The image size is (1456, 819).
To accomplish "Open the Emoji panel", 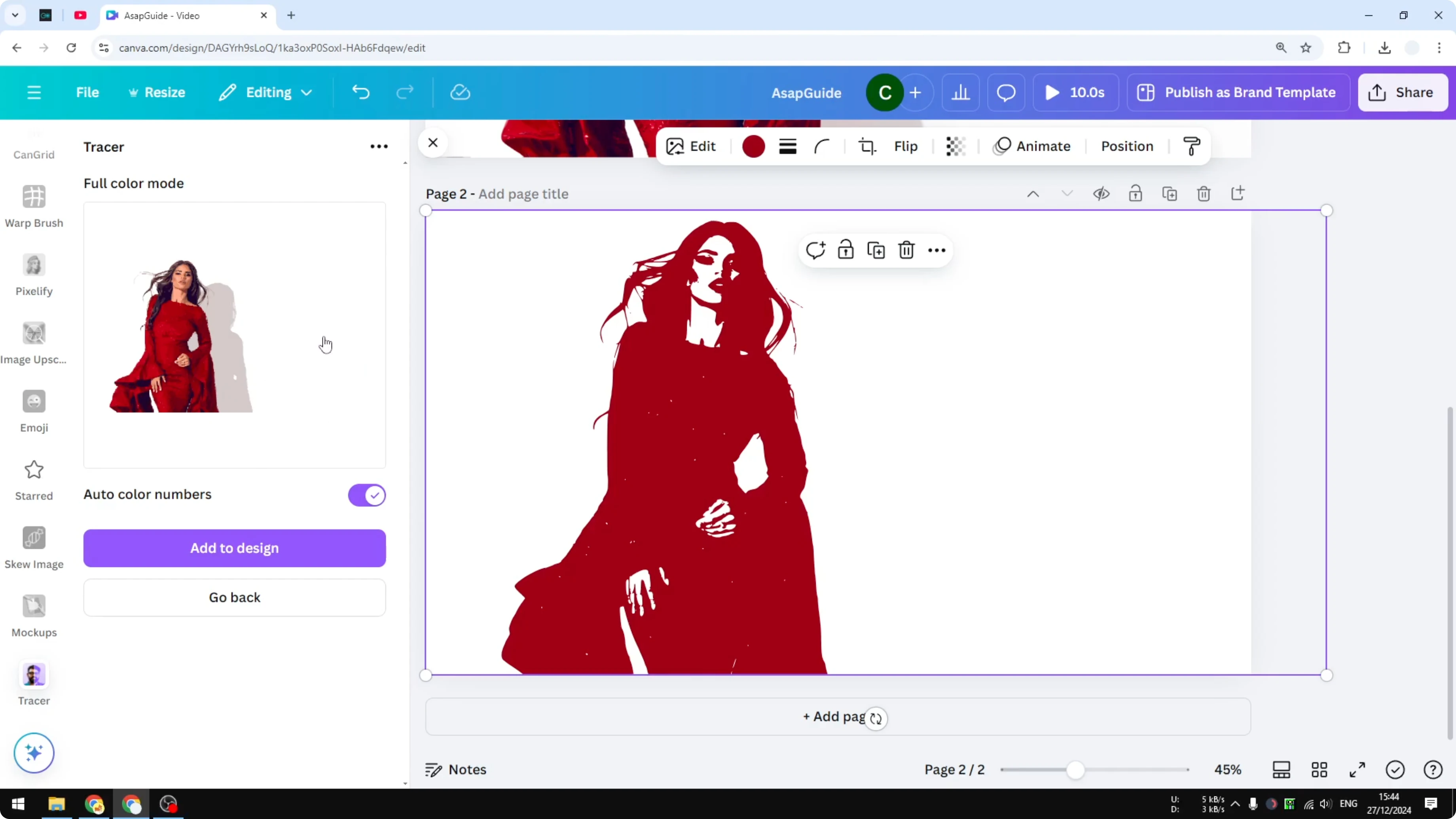I will point(34,411).
